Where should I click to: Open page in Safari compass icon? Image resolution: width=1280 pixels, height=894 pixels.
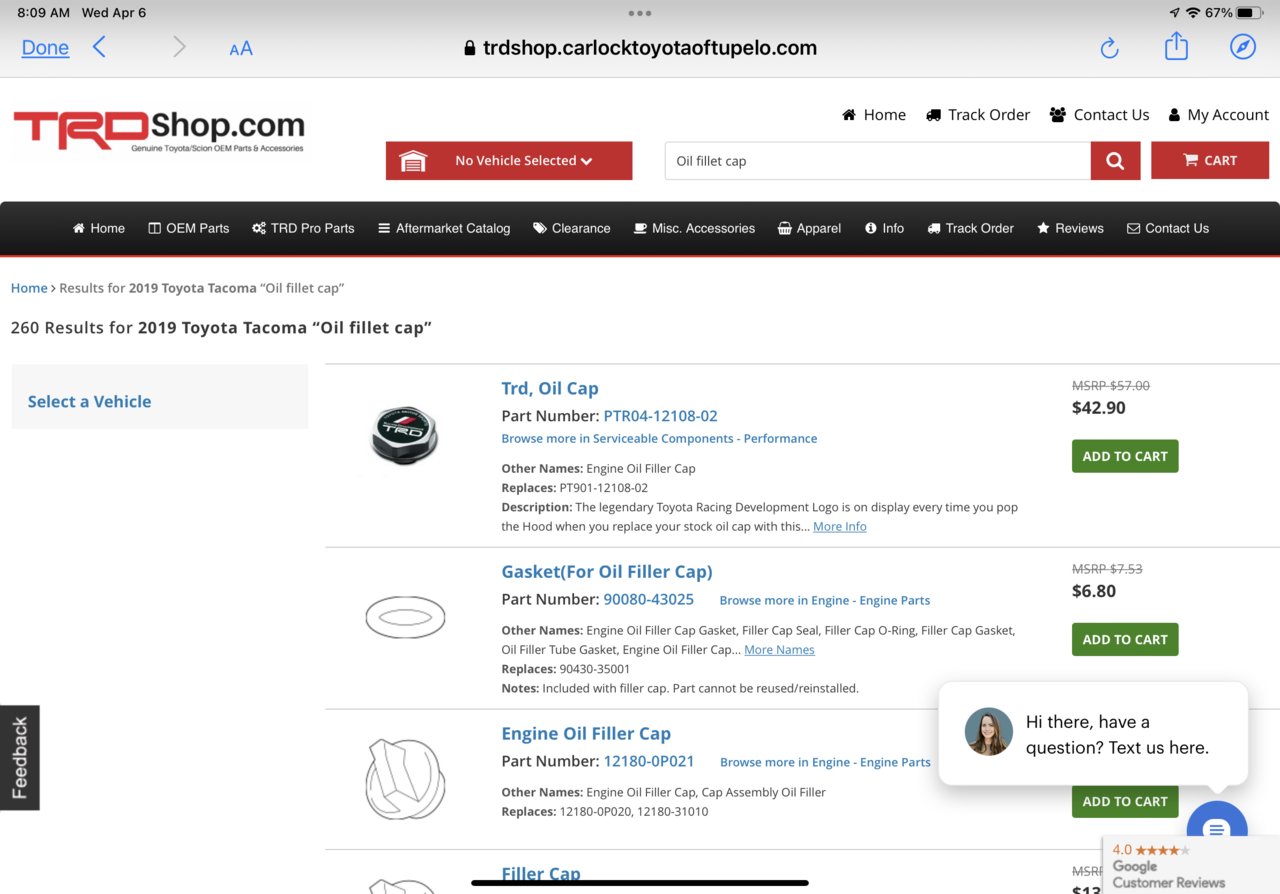[x=1243, y=47]
